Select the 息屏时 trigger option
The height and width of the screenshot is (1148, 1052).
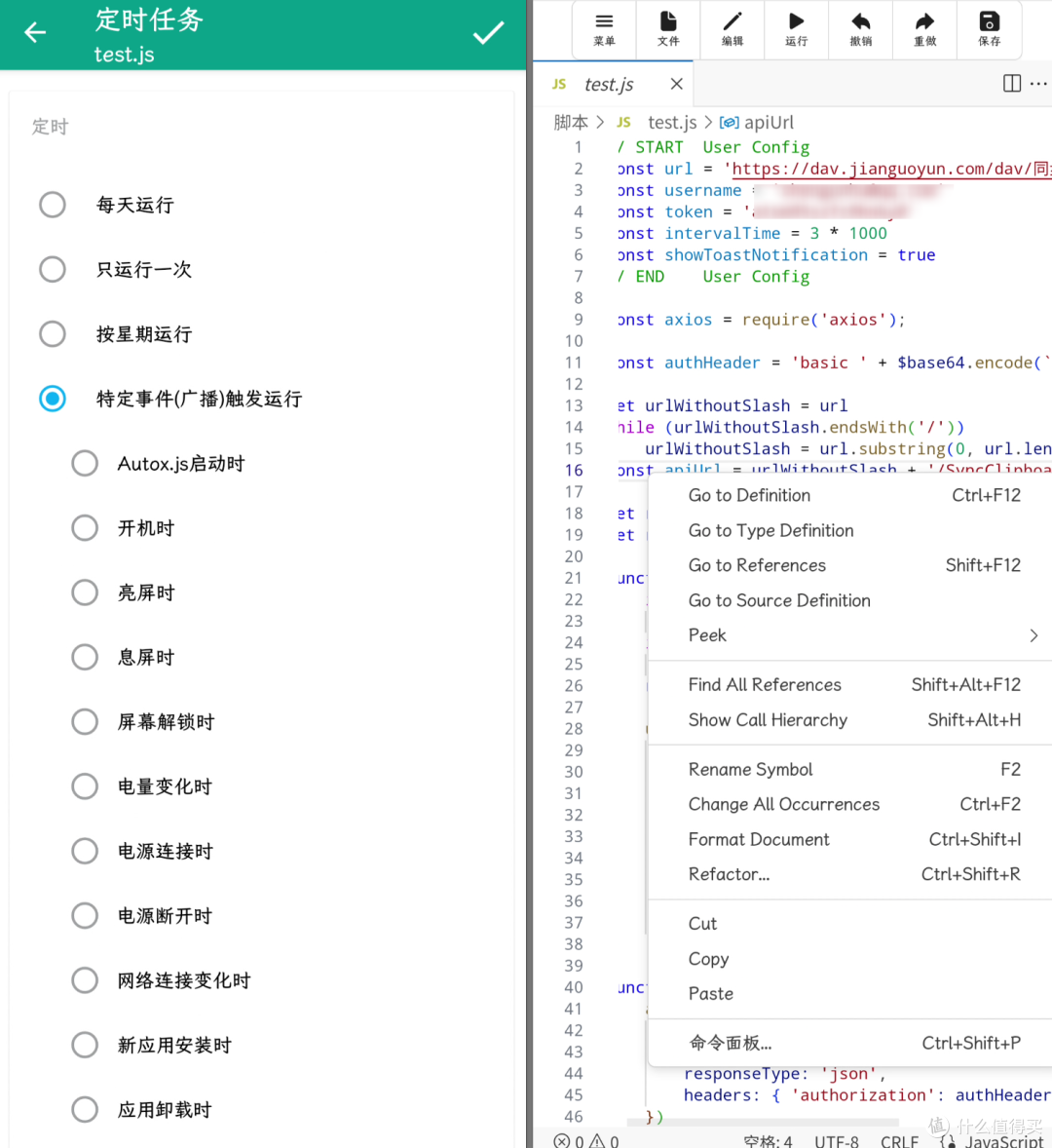click(85, 657)
